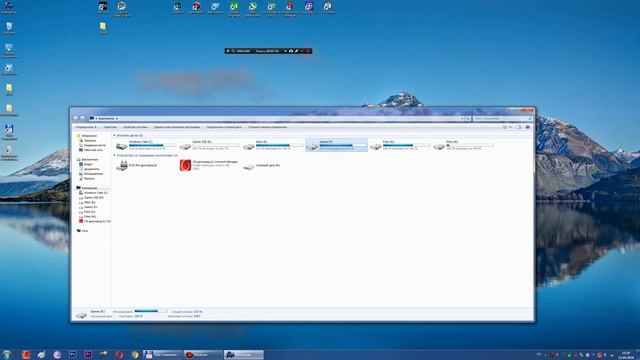Open the (E:) drive entry in sidebar tree
The width and height of the screenshot is (640, 360).
[x=89, y=202]
